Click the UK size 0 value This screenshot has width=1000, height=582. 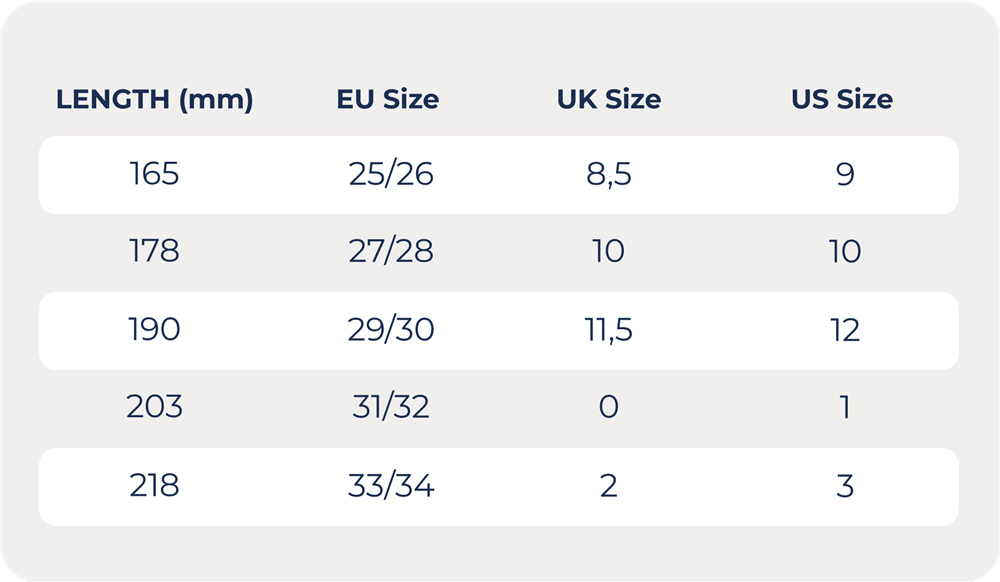pos(609,407)
